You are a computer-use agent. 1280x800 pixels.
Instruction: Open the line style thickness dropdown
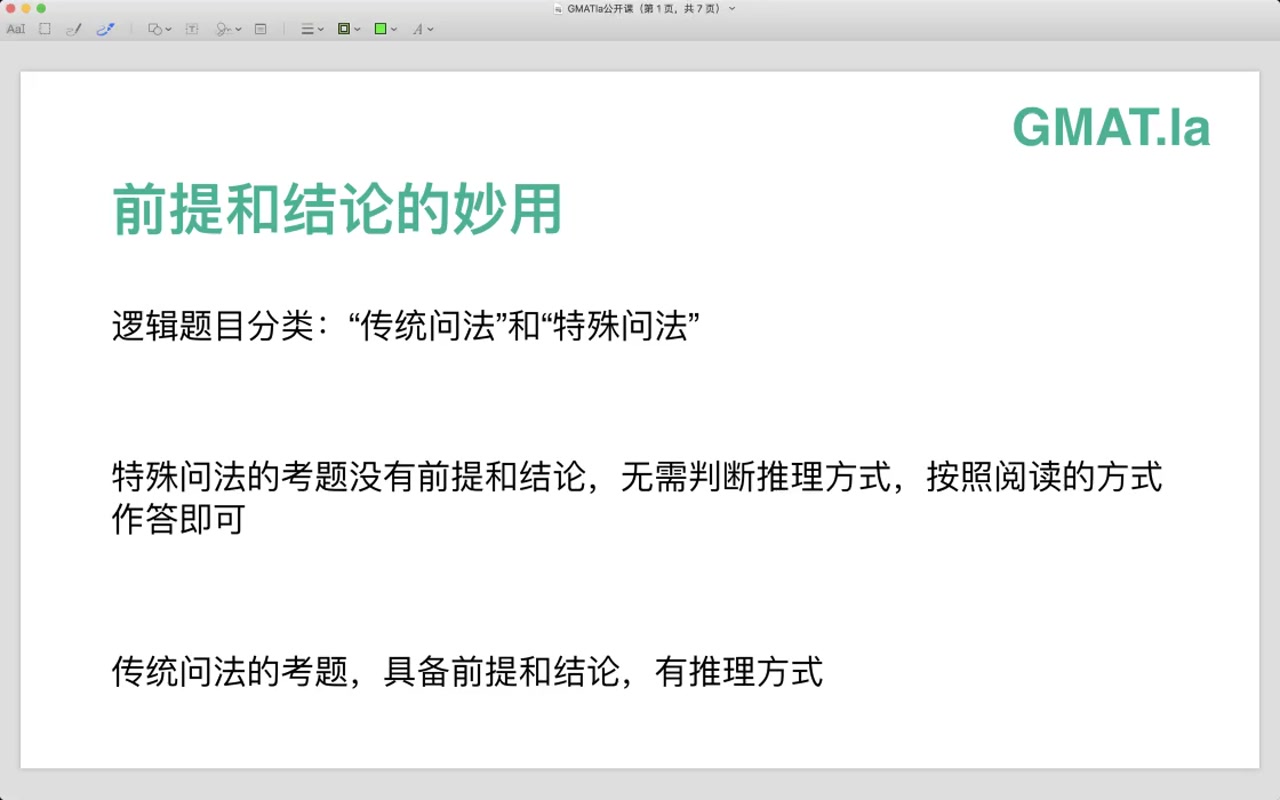(x=312, y=29)
